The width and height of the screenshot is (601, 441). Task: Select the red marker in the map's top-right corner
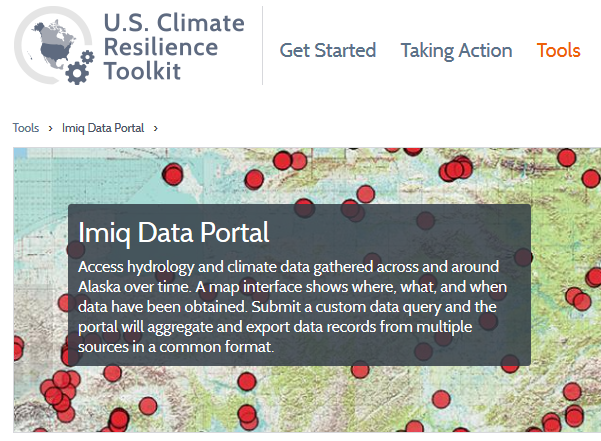(x=567, y=157)
